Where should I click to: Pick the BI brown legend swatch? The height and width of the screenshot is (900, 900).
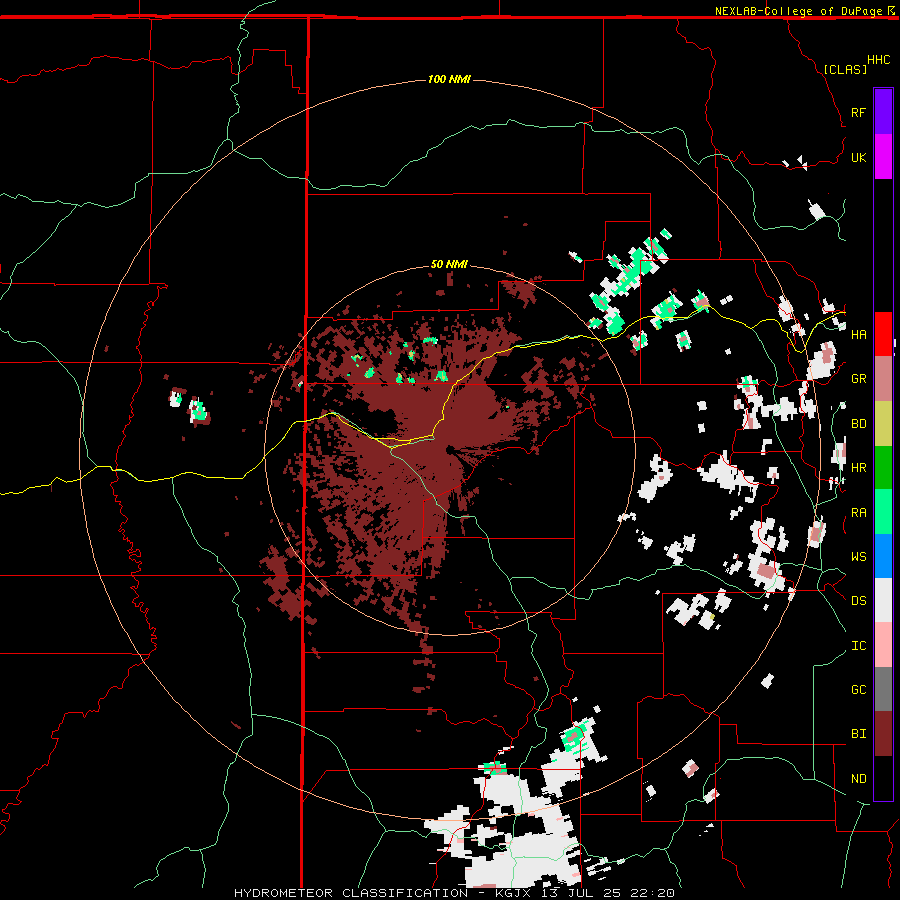pos(883,734)
